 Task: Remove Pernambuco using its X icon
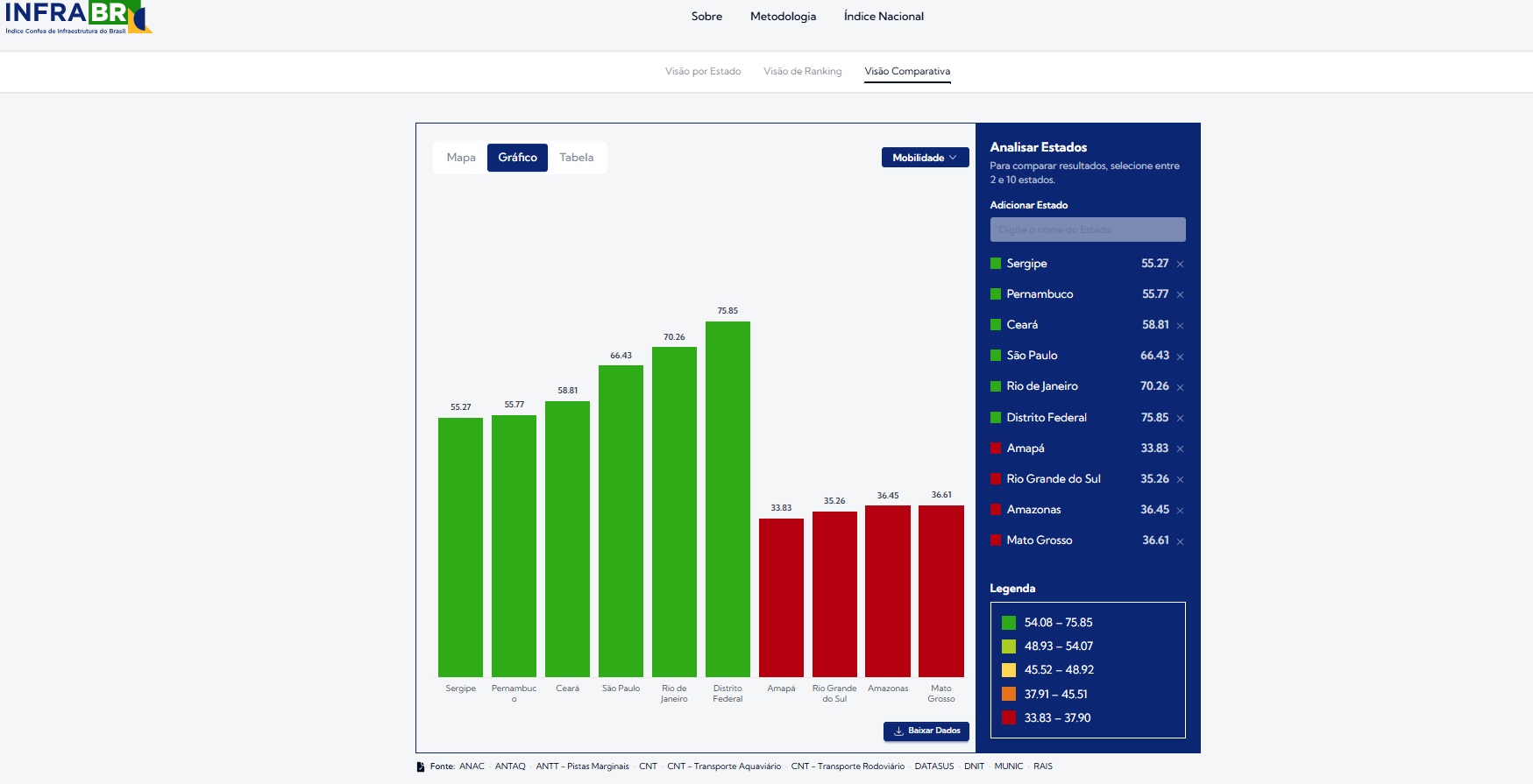[x=1180, y=295]
